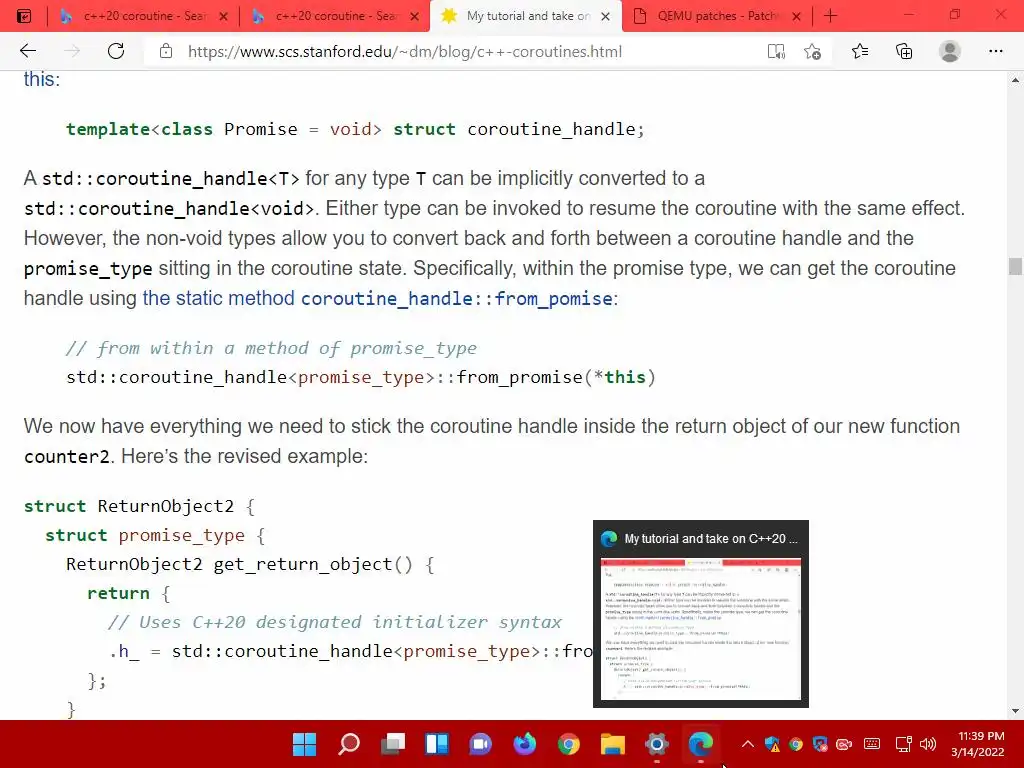Open a new browser tab
This screenshot has width=1024, height=768.
(x=831, y=16)
